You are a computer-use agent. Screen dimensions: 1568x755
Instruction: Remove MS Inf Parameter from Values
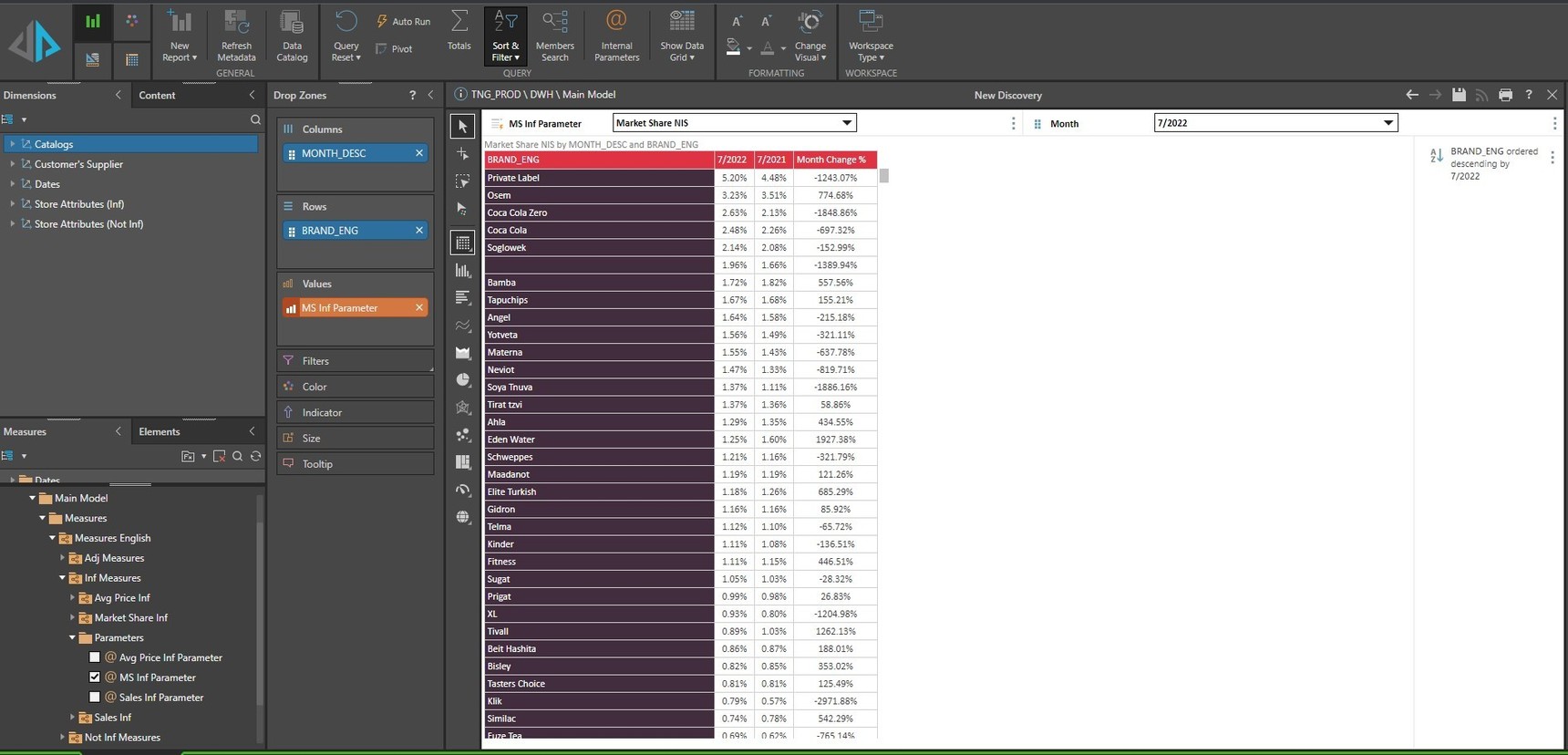click(x=419, y=308)
